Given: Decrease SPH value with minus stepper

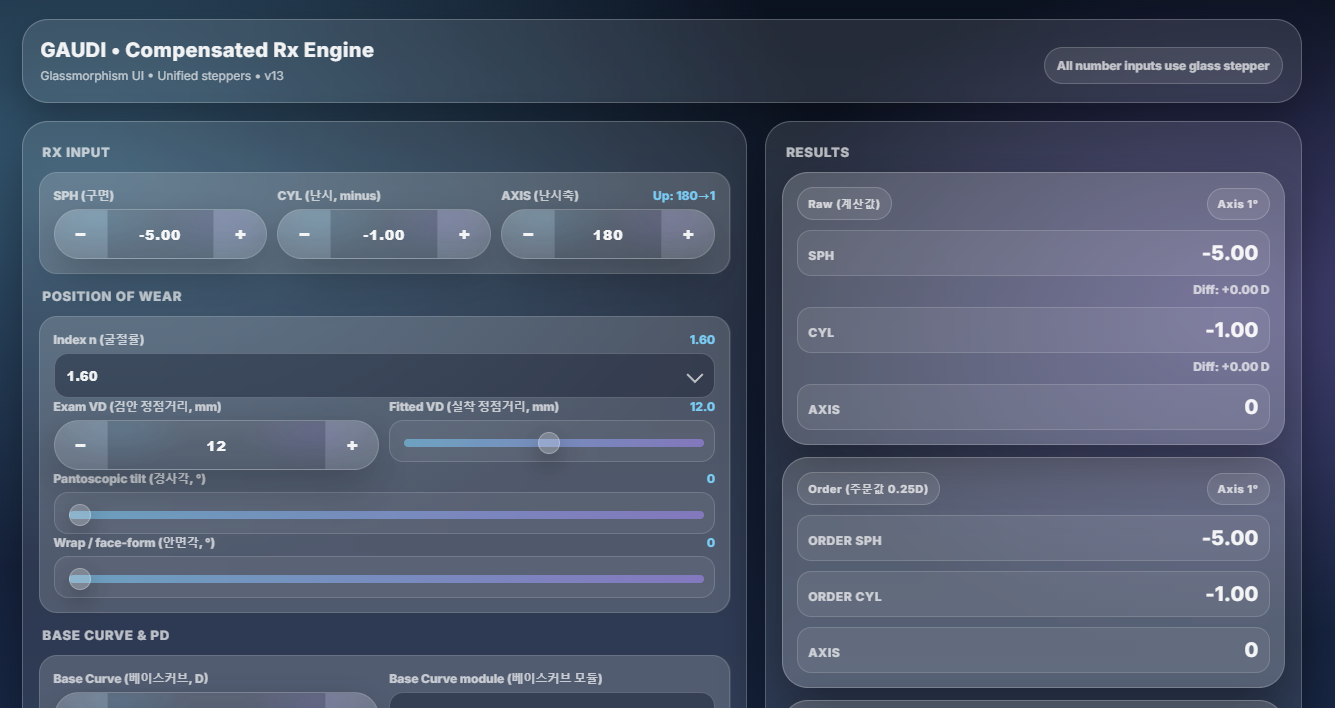Looking at the screenshot, I should 81,235.
